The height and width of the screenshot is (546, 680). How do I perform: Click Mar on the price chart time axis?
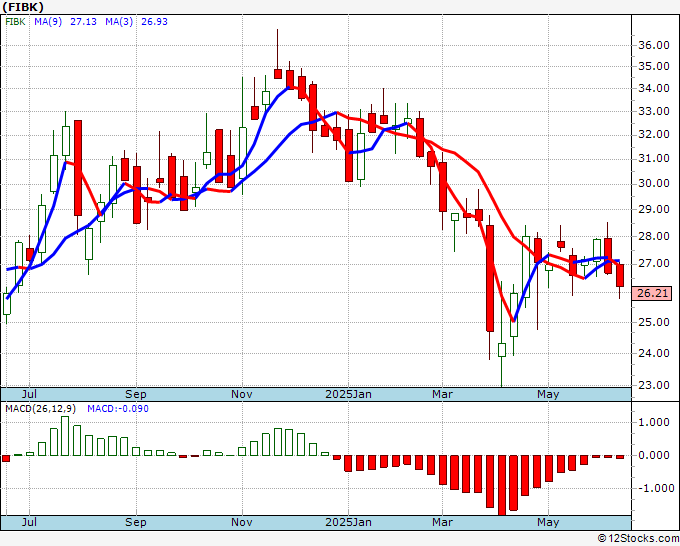[442, 394]
